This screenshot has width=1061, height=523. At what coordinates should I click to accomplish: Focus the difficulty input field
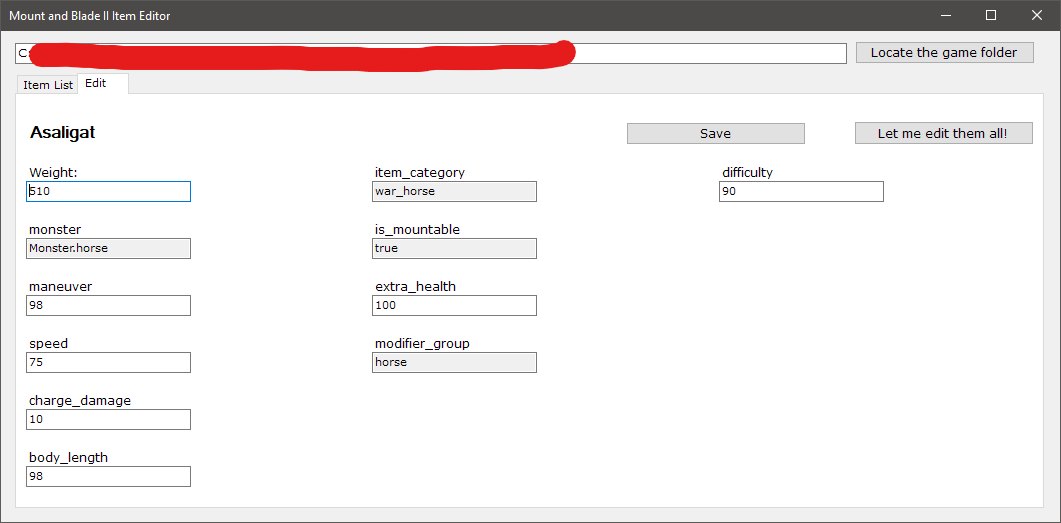pos(801,191)
